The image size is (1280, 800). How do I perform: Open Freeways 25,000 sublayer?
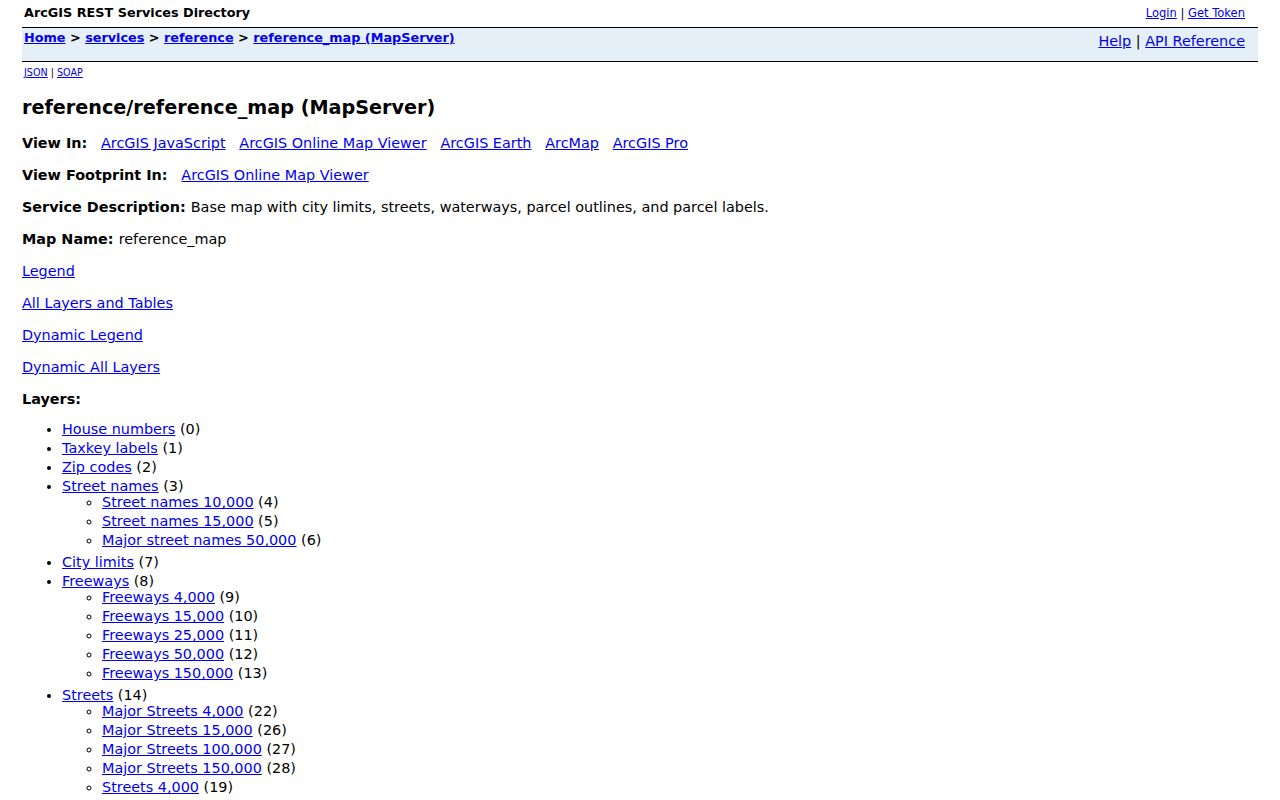(163, 635)
